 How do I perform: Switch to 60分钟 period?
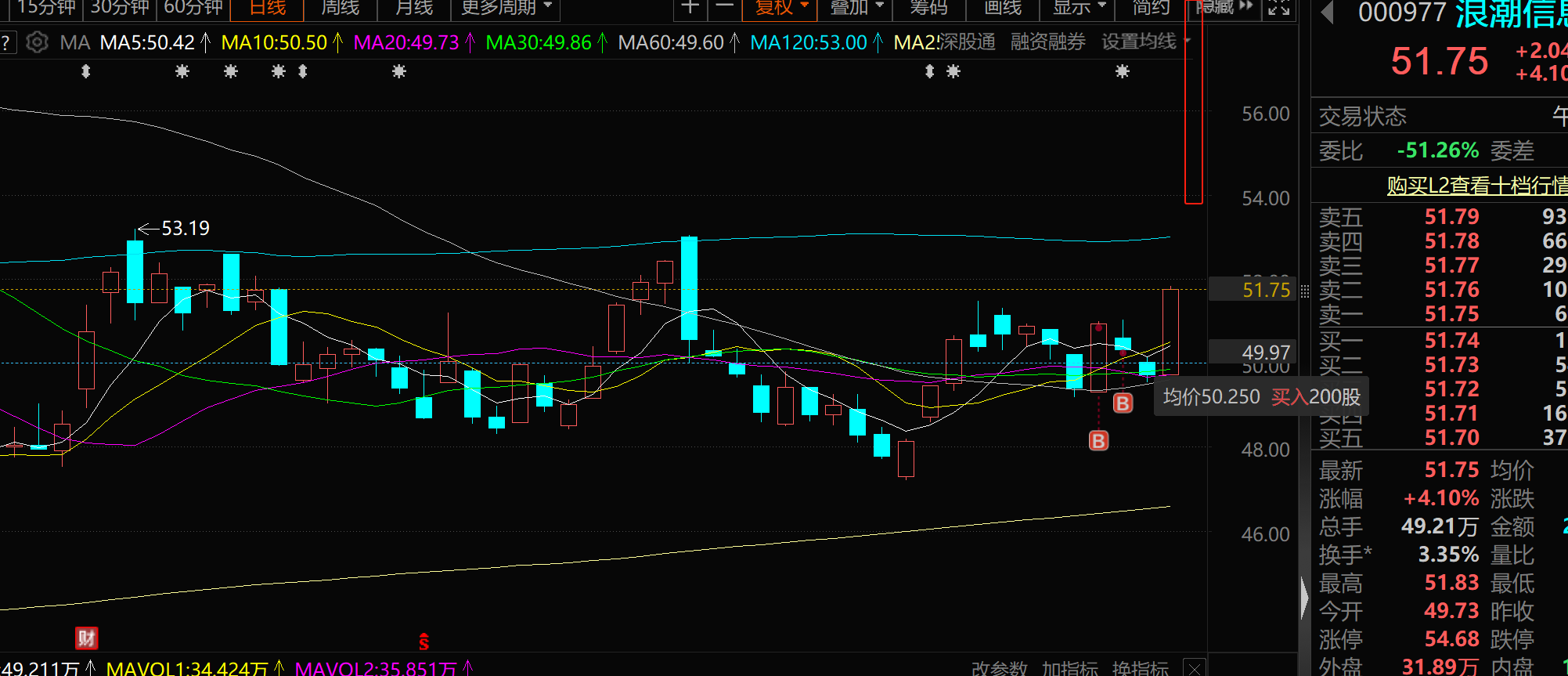[193, 8]
